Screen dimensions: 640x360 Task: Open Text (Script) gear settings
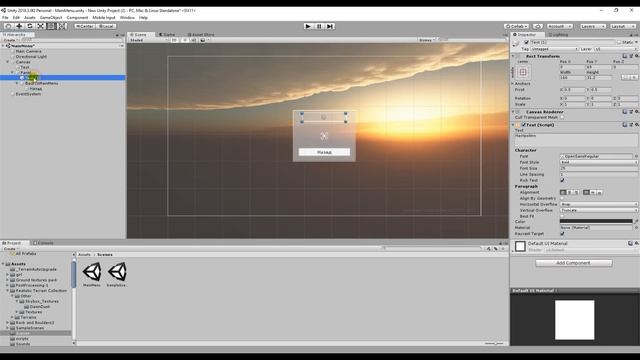pyautogui.click(x=636, y=124)
